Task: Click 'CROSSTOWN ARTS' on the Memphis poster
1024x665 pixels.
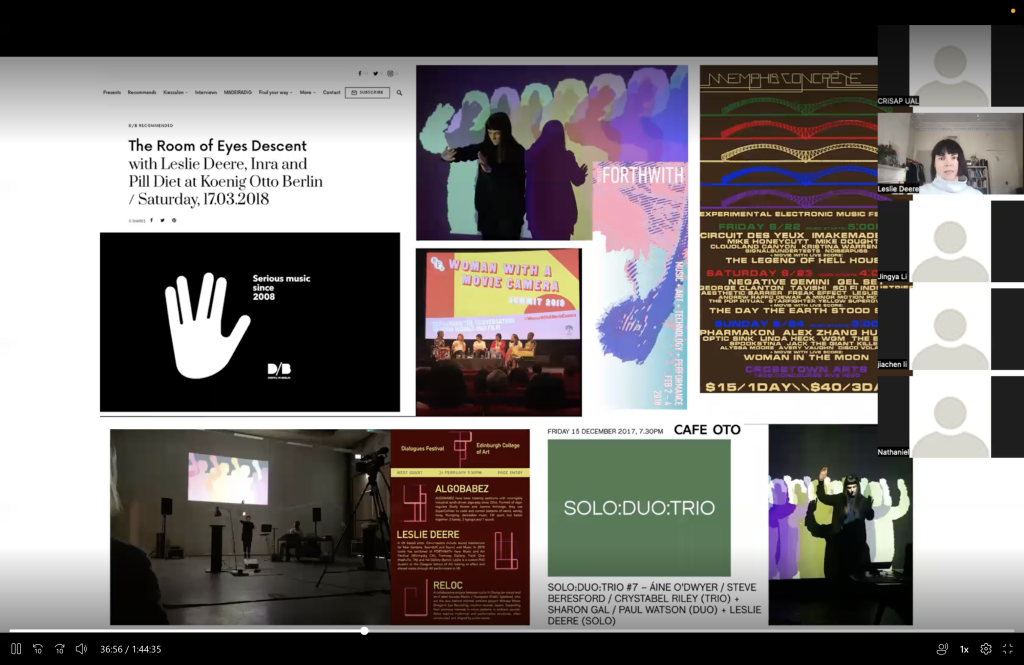Action: (806, 369)
